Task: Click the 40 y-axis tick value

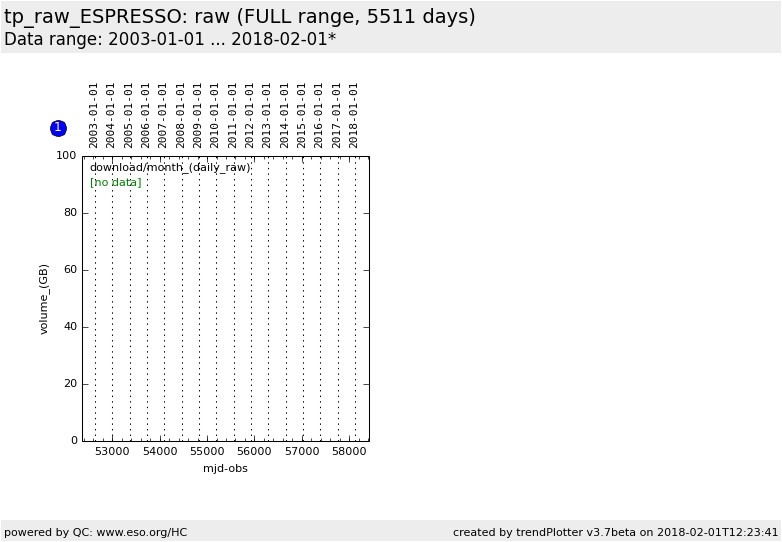Action: coord(70,327)
